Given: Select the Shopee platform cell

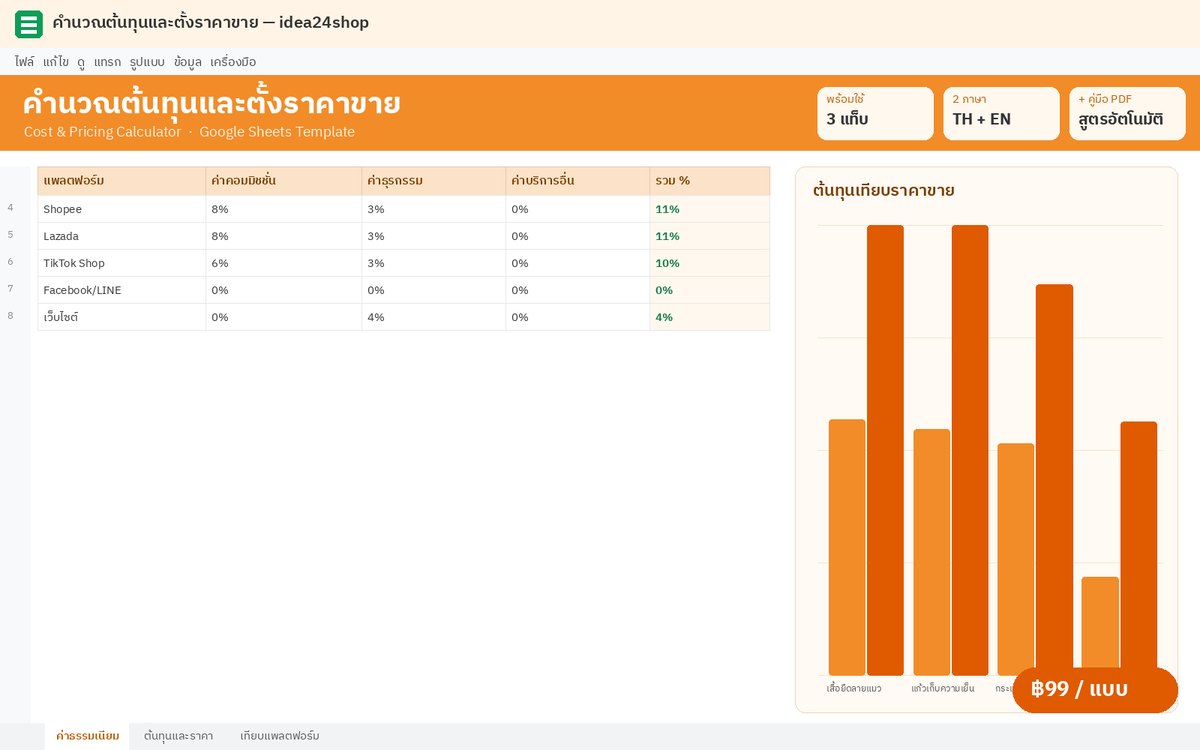Looking at the screenshot, I should 122,209.
